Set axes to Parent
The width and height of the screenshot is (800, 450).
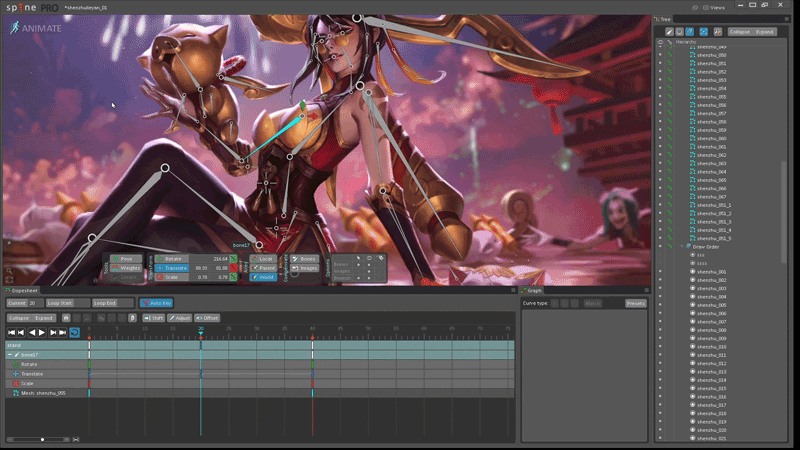(x=263, y=268)
